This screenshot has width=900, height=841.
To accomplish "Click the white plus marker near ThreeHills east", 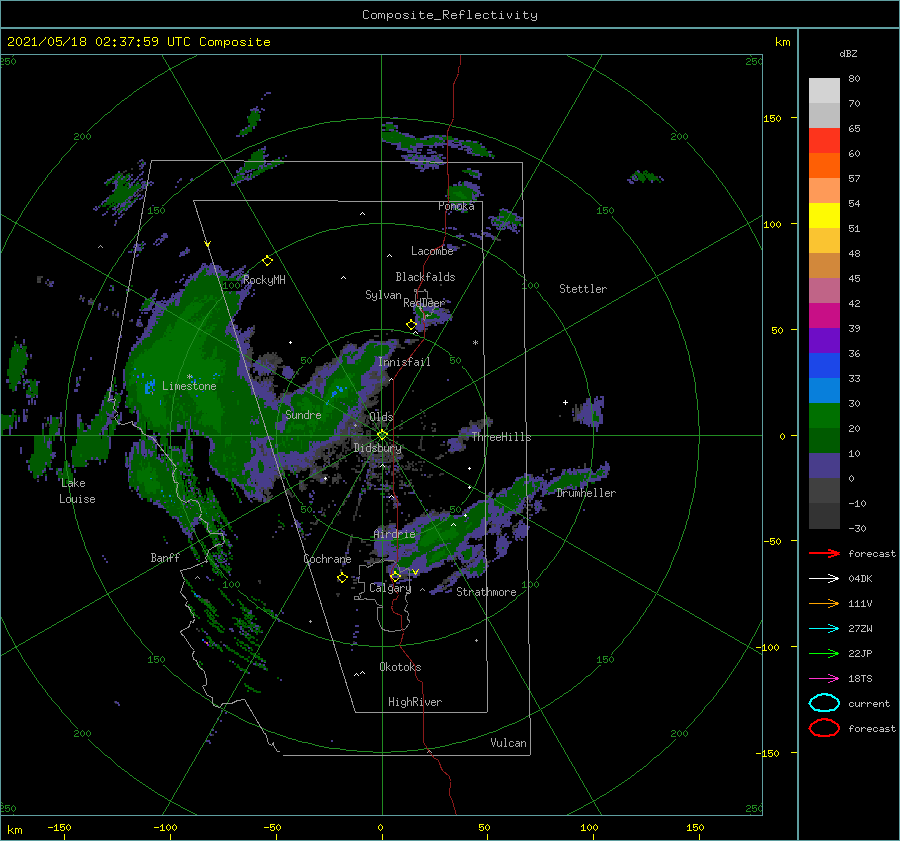I will pyautogui.click(x=565, y=402).
